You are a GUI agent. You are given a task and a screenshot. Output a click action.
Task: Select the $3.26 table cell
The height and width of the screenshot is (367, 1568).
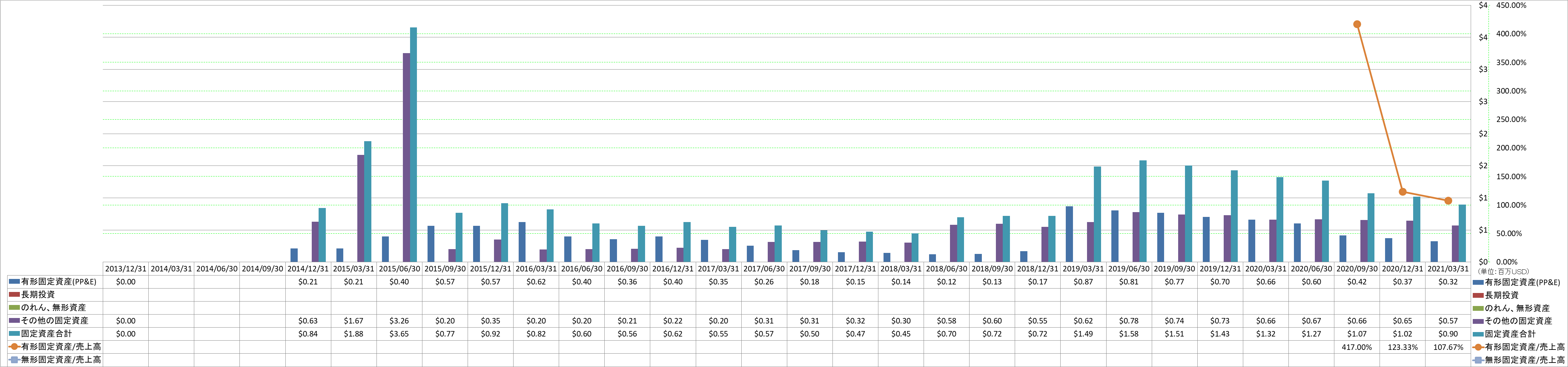[x=399, y=321]
